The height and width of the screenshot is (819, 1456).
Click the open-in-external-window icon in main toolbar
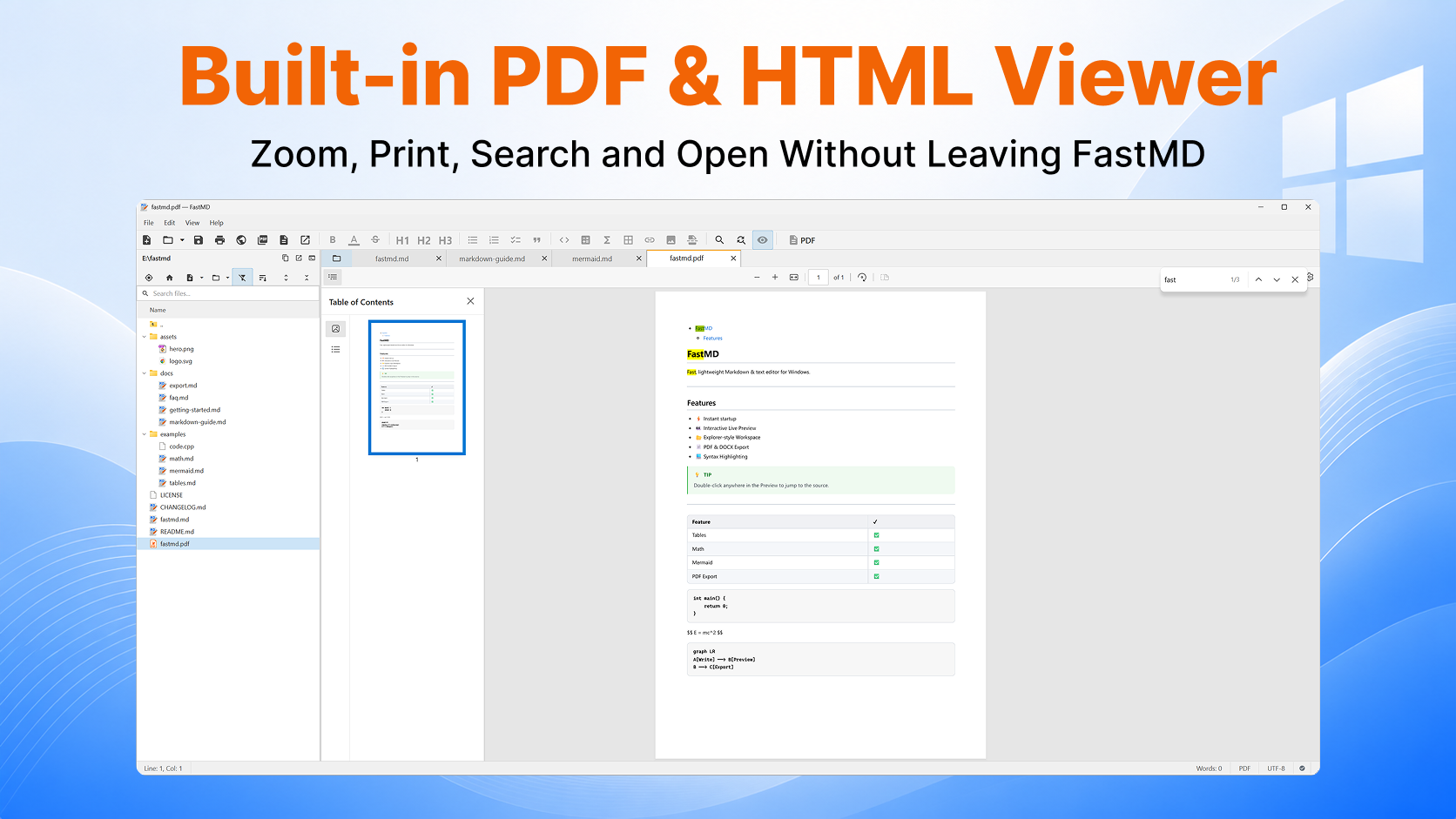click(x=305, y=240)
